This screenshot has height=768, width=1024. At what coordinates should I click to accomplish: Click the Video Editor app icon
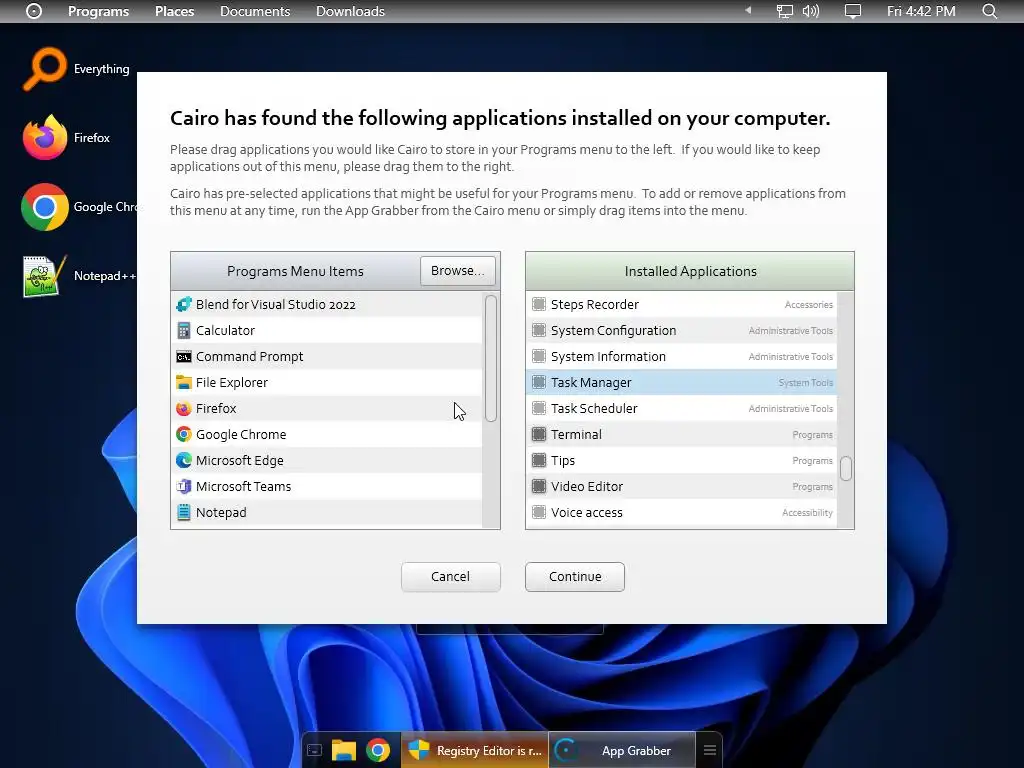tap(539, 487)
